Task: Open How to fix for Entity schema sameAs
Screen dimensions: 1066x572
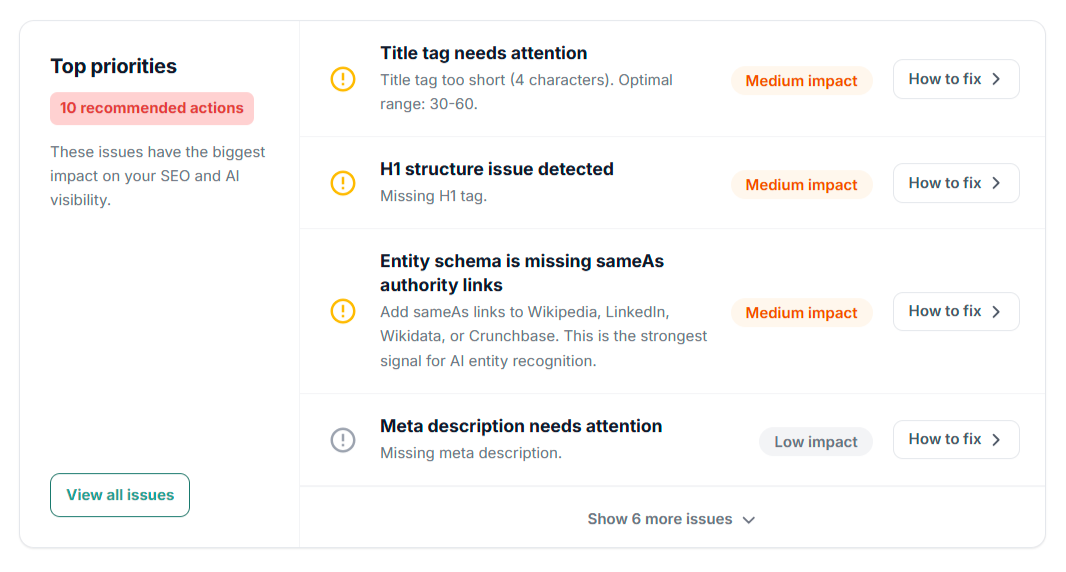Action: click(956, 312)
